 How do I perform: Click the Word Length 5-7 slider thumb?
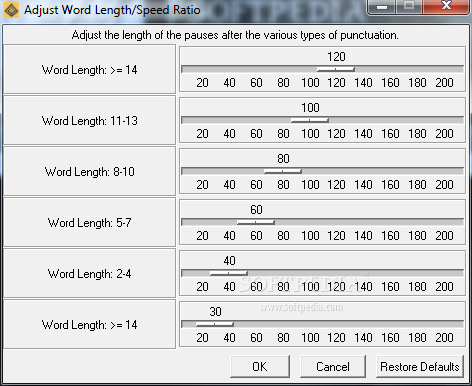coord(256,222)
